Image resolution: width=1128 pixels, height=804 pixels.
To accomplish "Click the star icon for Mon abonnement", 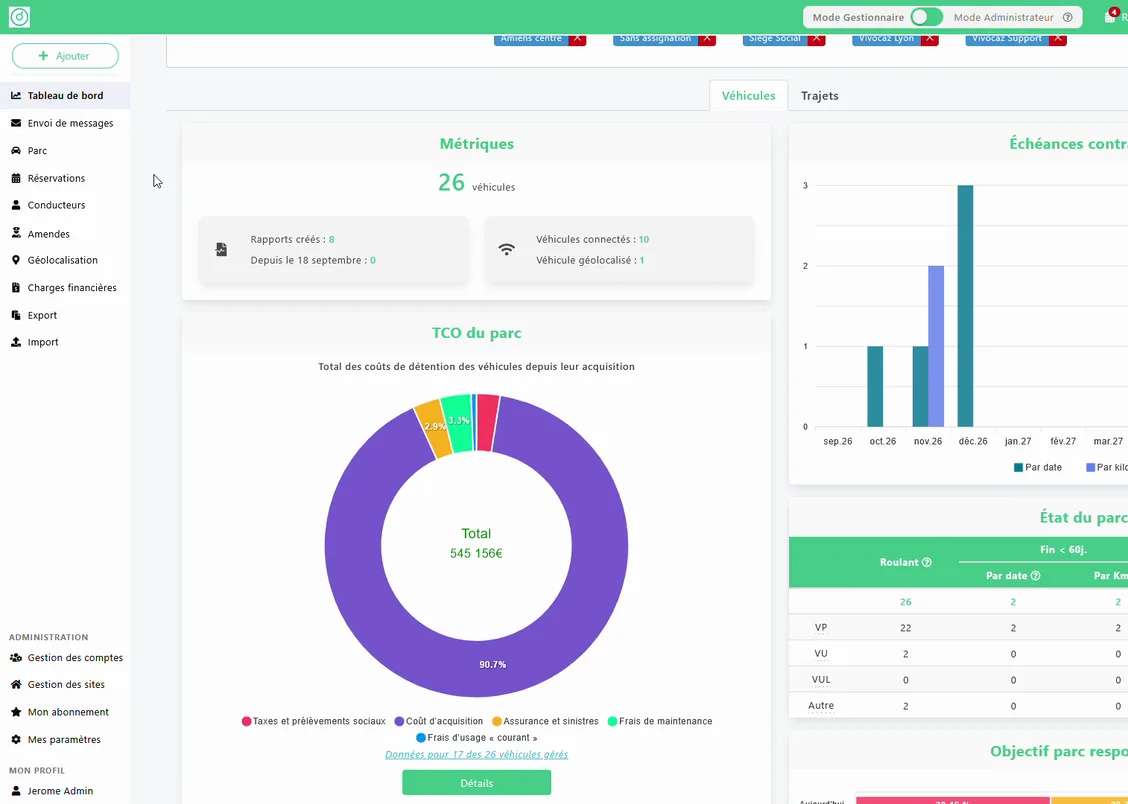I will 16,712.
